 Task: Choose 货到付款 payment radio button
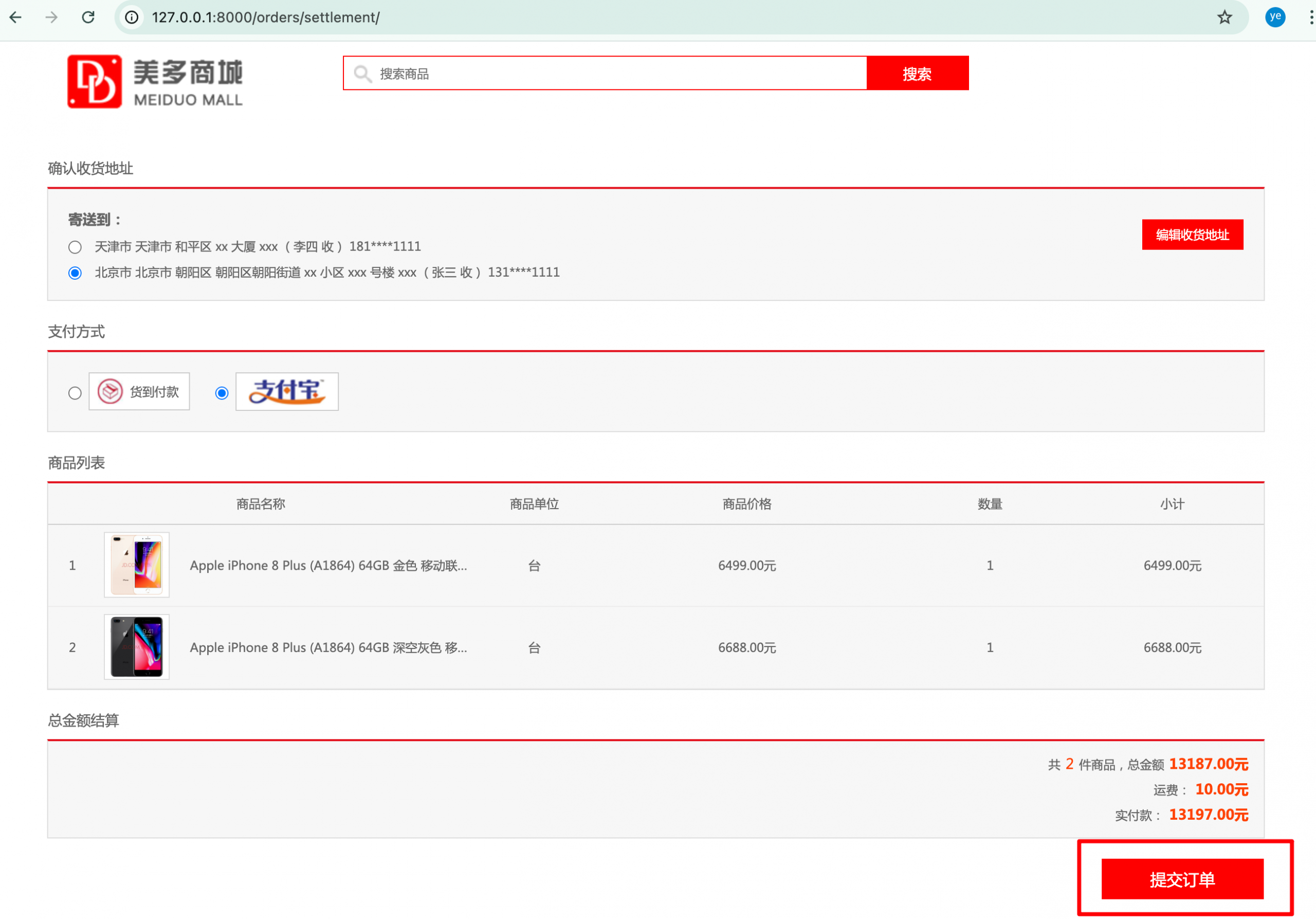pos(75,393)
